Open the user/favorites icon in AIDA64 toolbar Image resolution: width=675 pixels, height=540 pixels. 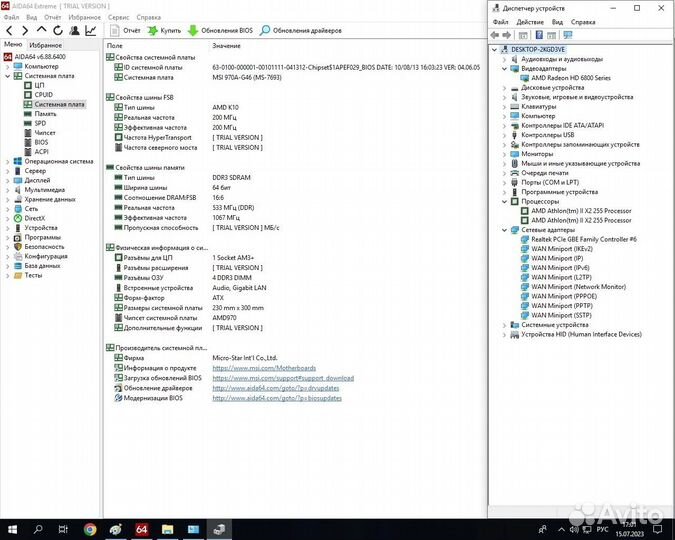click(x=74, y=30)
